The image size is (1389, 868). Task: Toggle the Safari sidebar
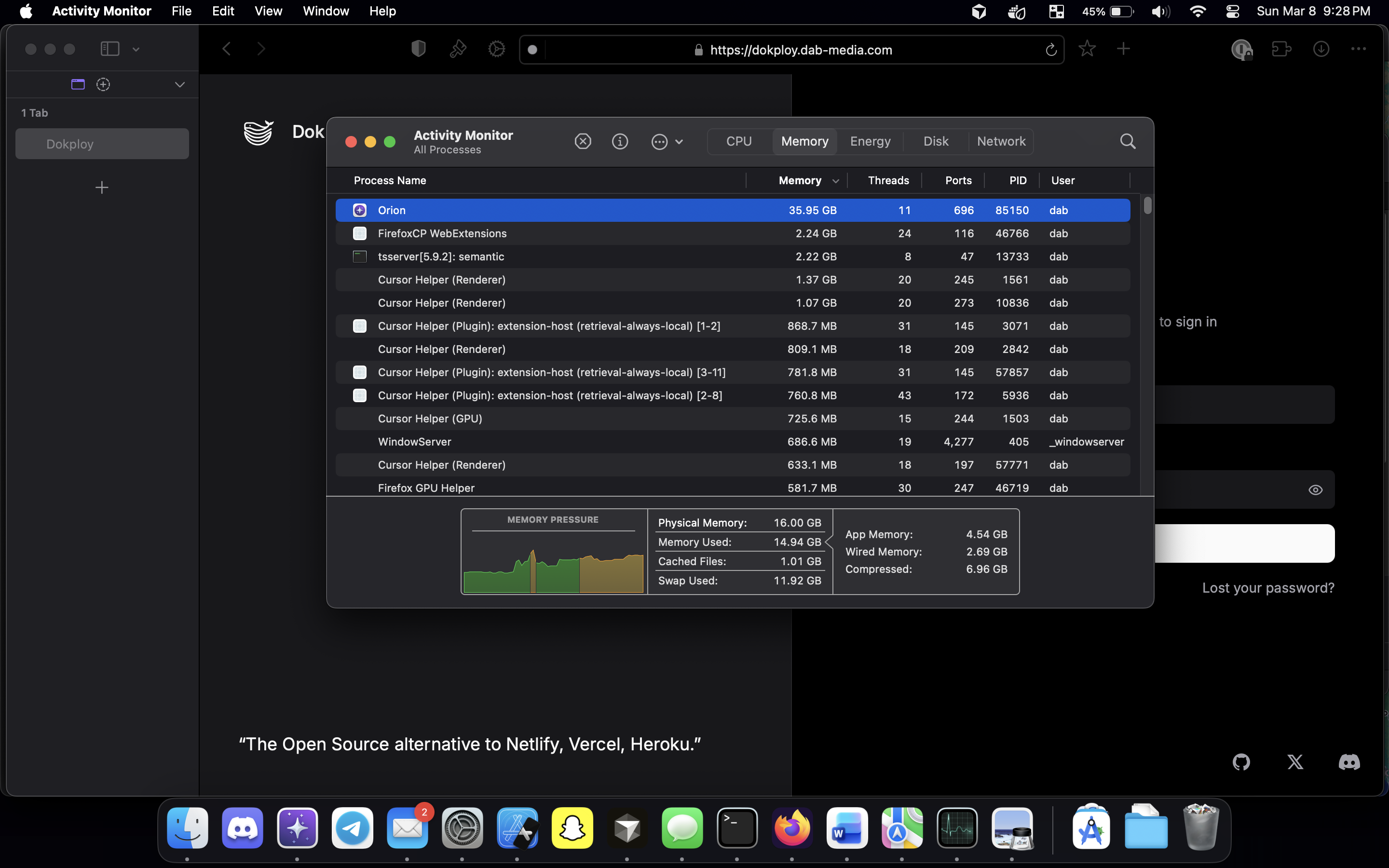(109, 49)
